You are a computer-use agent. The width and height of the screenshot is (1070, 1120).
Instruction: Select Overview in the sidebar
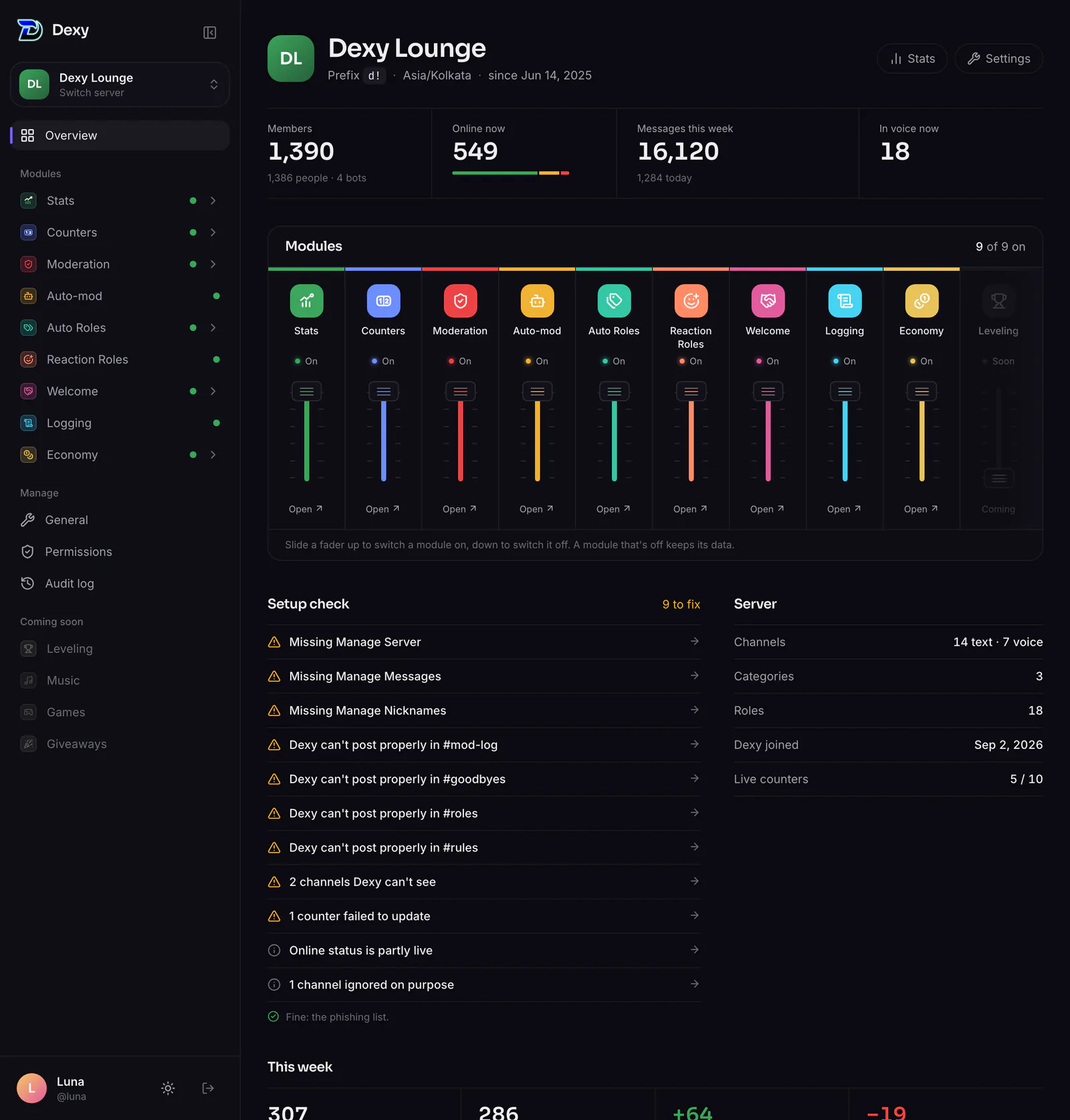click(120, 135)
